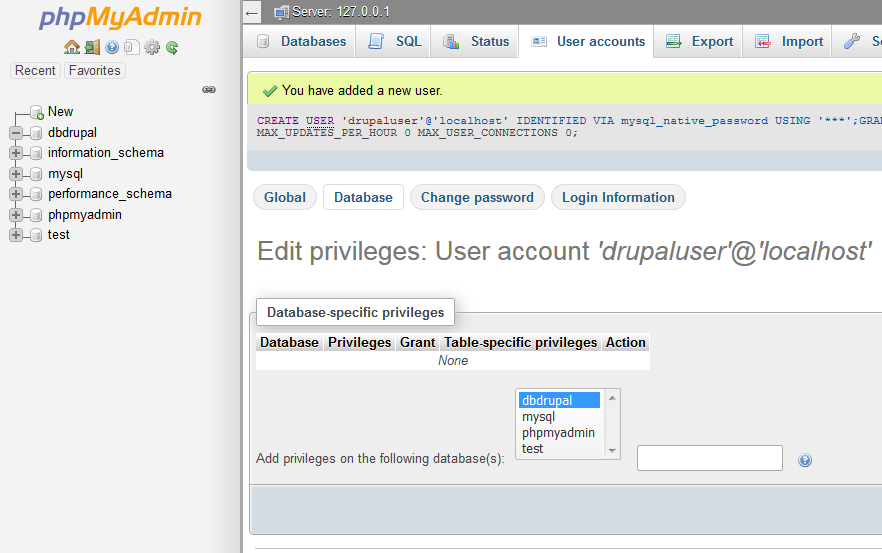Viewport: 882px width, 553px height.
Task: Go to phpMyAdmin home icon
Action: pos(71,47)
